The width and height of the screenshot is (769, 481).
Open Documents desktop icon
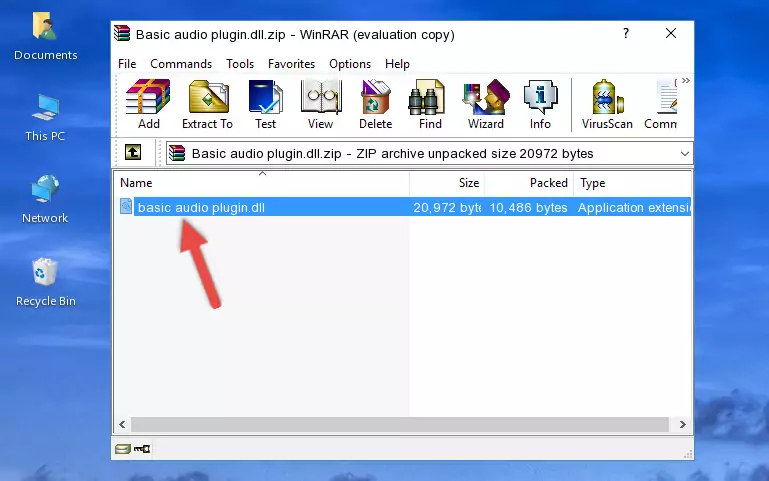coord(45,36)
